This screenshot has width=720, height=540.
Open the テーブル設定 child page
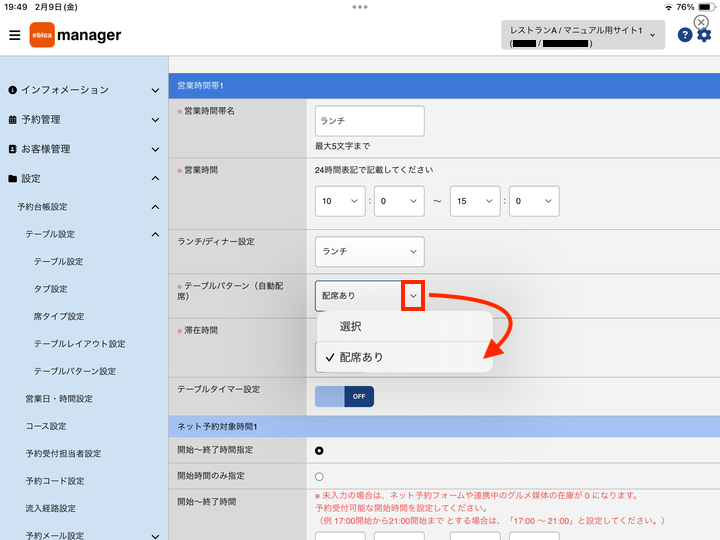[x=58, y=262]
